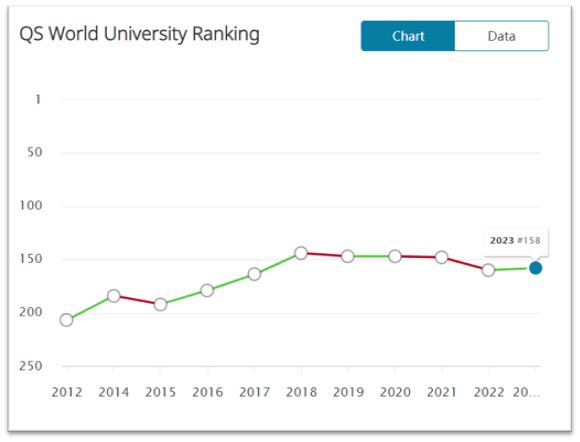Switch to the Chart tab
Image resolution: width=580 pixels, height=442 pixels.
point(408,36)
